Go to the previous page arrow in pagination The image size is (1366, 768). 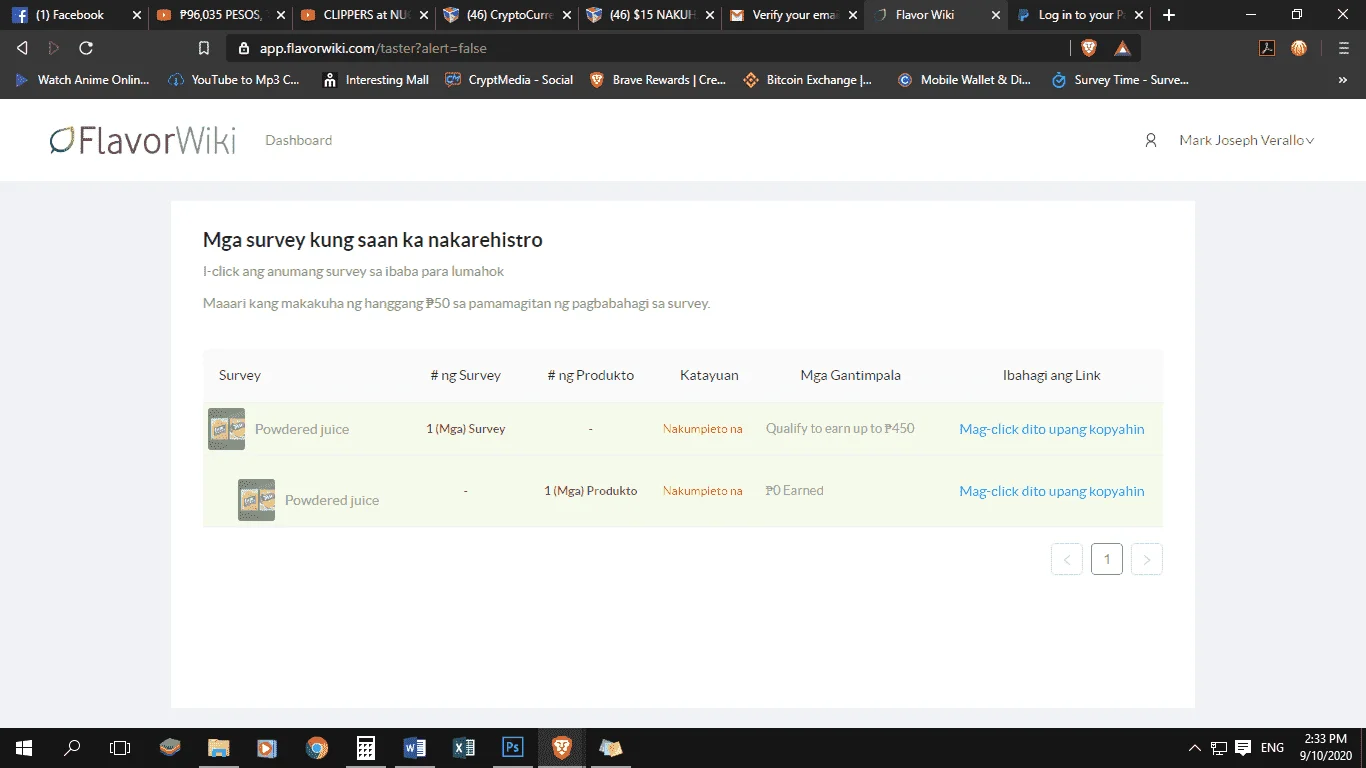[1067, 559]
